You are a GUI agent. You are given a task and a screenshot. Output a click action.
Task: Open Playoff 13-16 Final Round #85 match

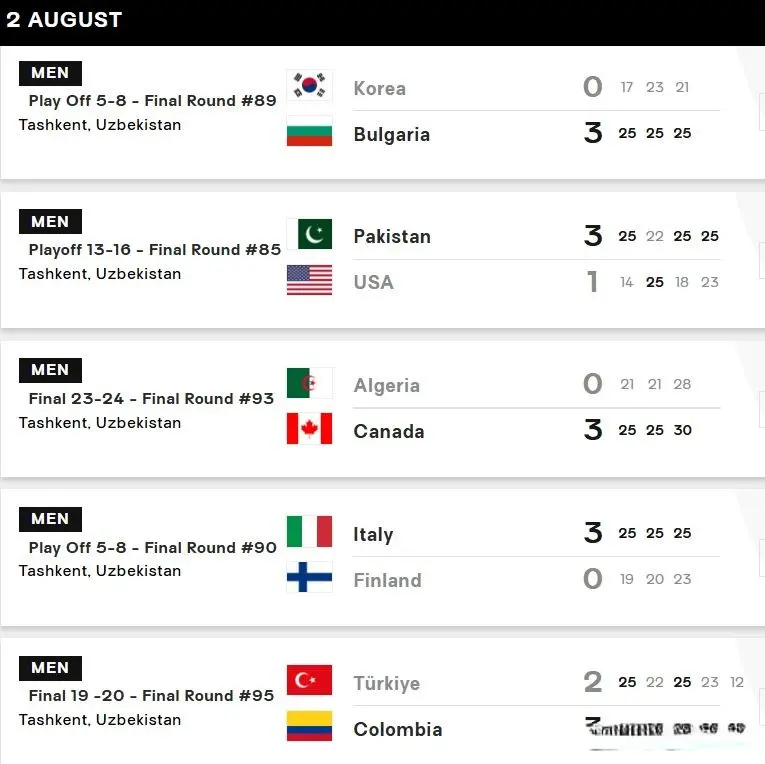(155, 249)
